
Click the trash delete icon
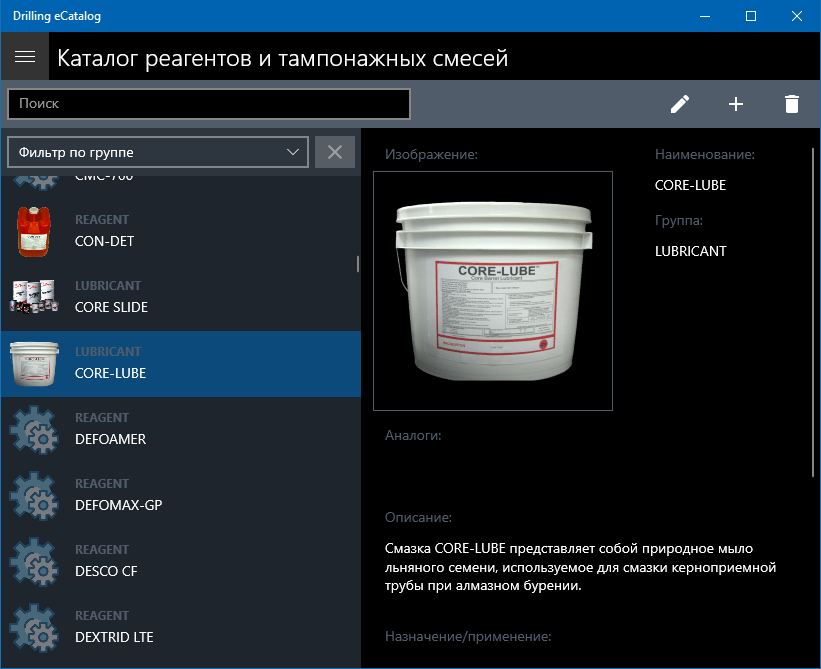(x=792, y=104)
